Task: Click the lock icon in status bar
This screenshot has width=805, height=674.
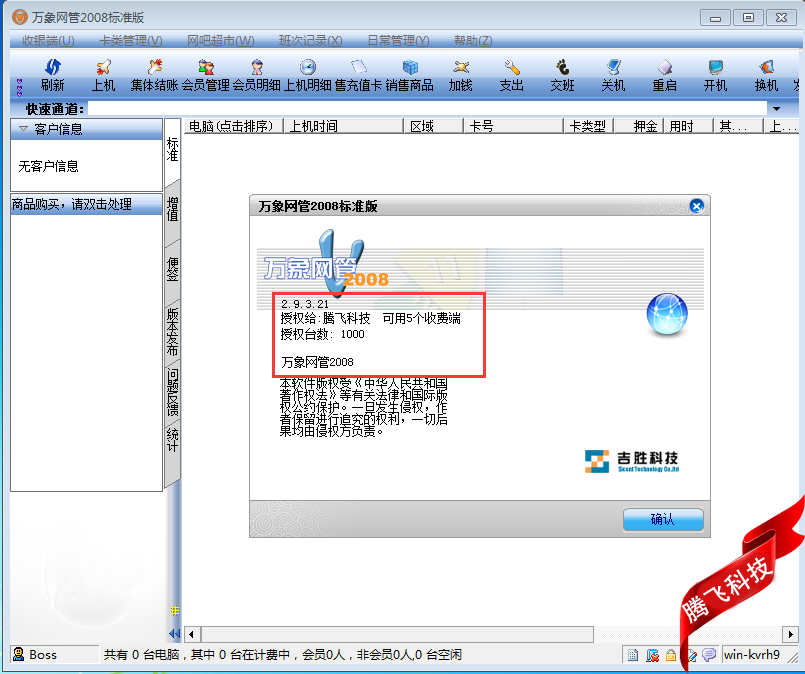Action: click(670, 654)
